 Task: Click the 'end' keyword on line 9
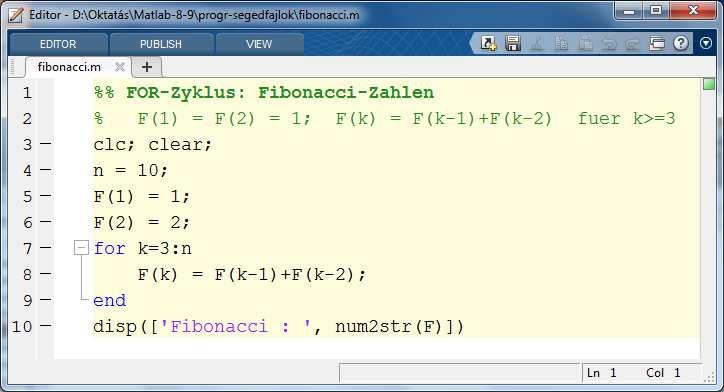tap(109, 301)
